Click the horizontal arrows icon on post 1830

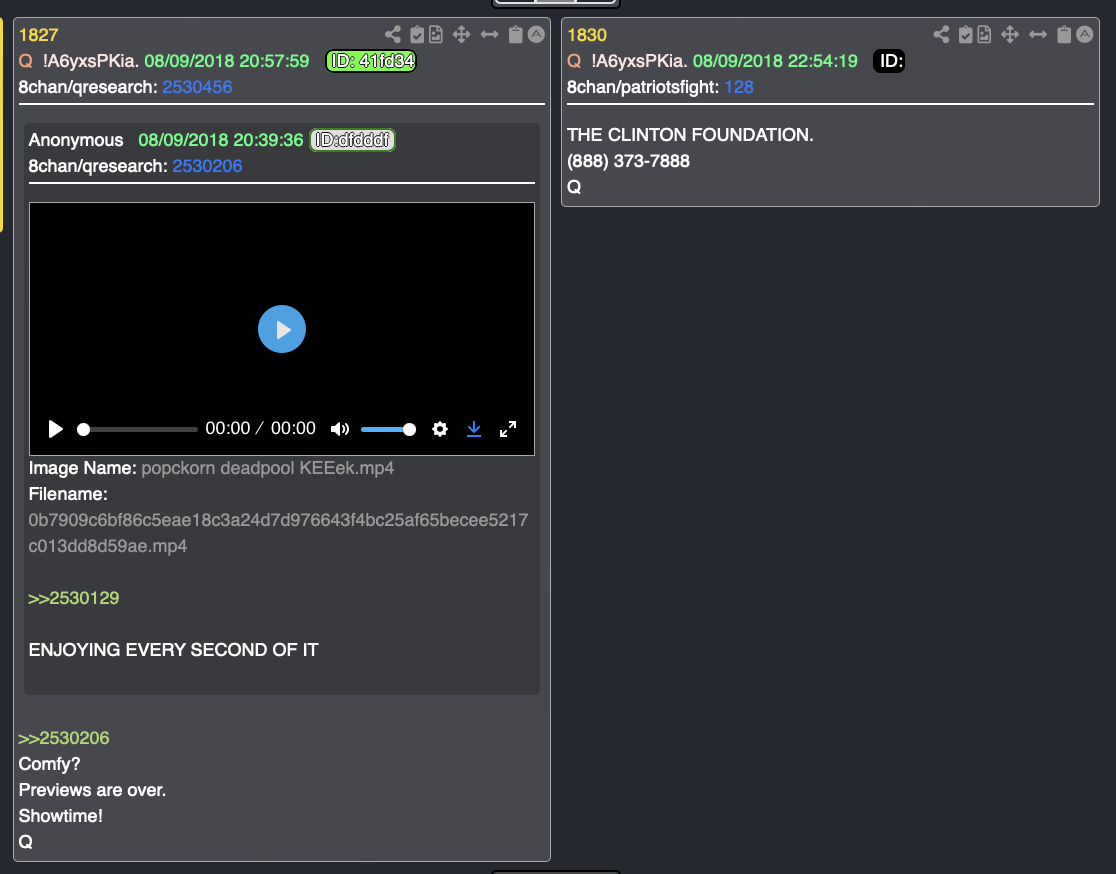[1038, 34]
